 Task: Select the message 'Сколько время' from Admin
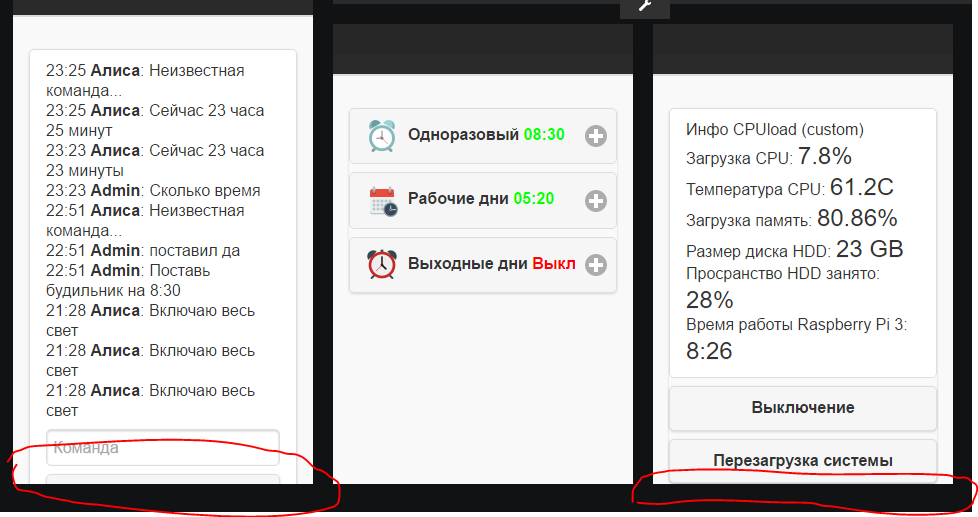pyautogui.click(x=205, y=190)
